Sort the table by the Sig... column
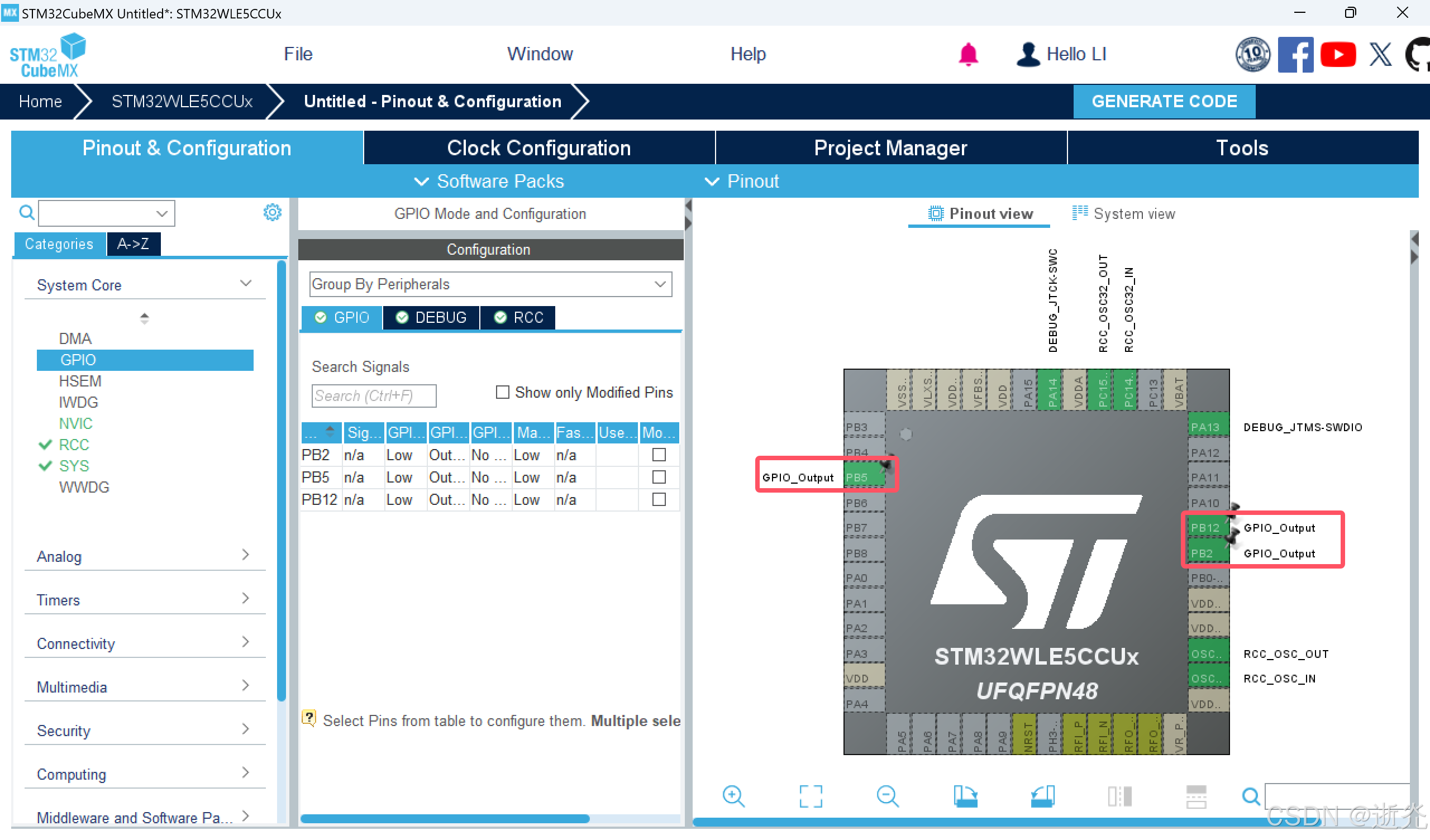 [x=363, y=432]
